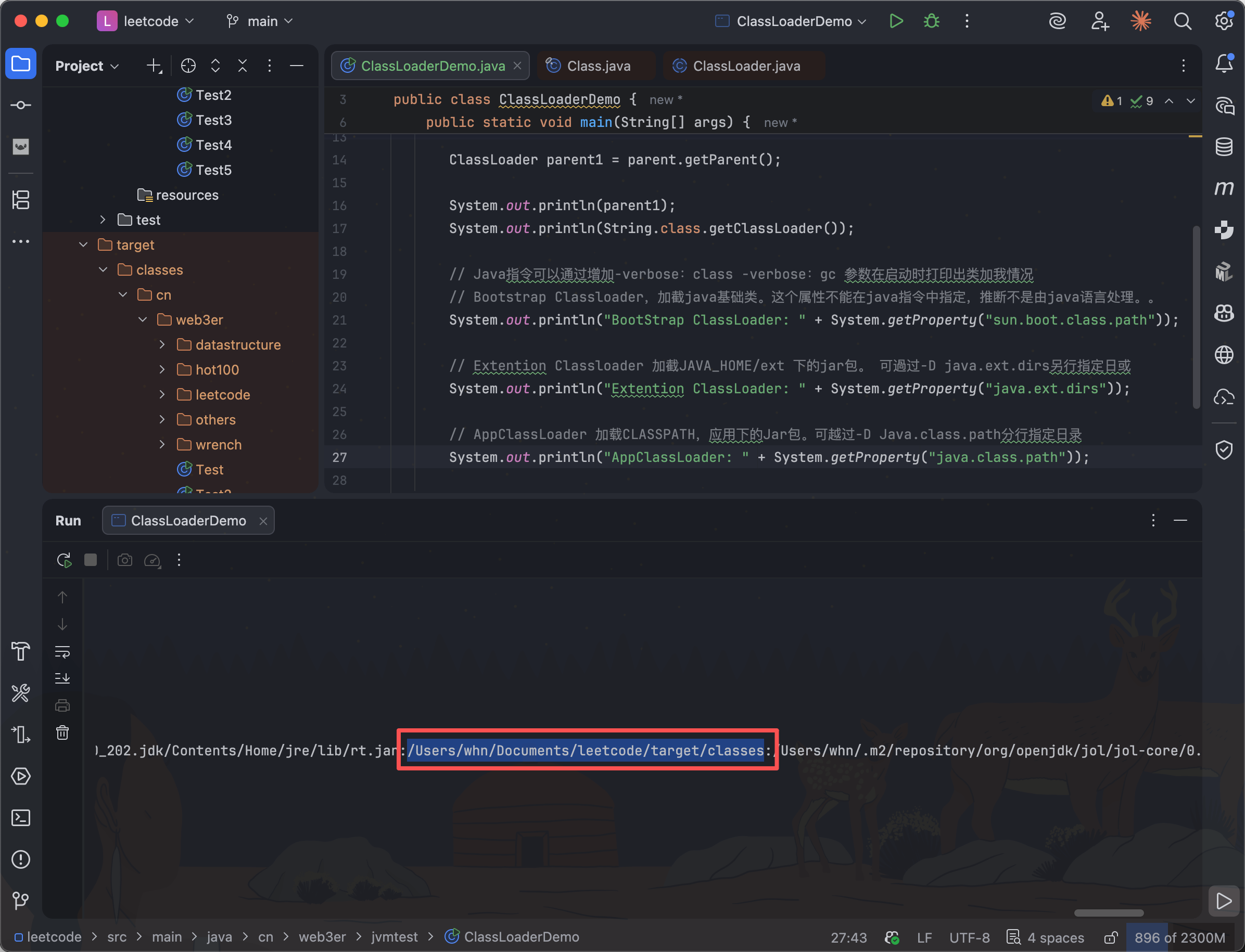Toggle read-only lock in status bar

tap(1111, 937)
